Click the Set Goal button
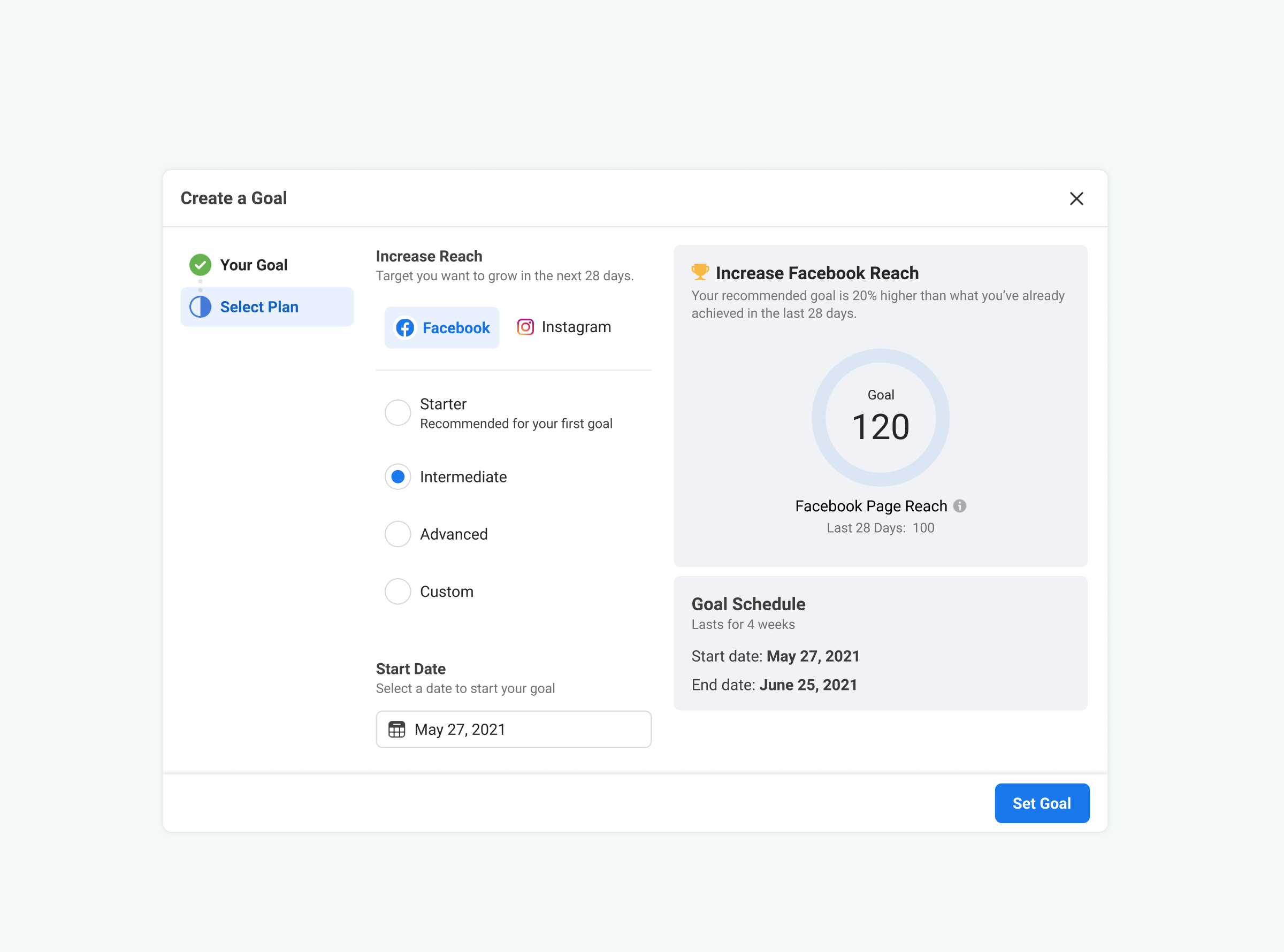The image size is (1284, 952). tap(1041, 803)
